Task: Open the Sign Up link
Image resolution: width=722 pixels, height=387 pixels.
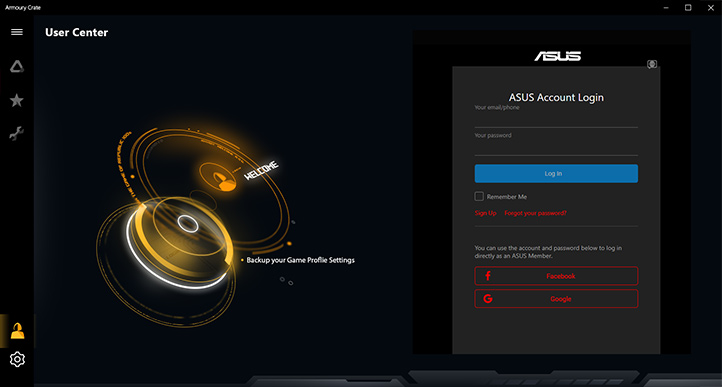Action: pyautogui.click(x=485, y=213)
